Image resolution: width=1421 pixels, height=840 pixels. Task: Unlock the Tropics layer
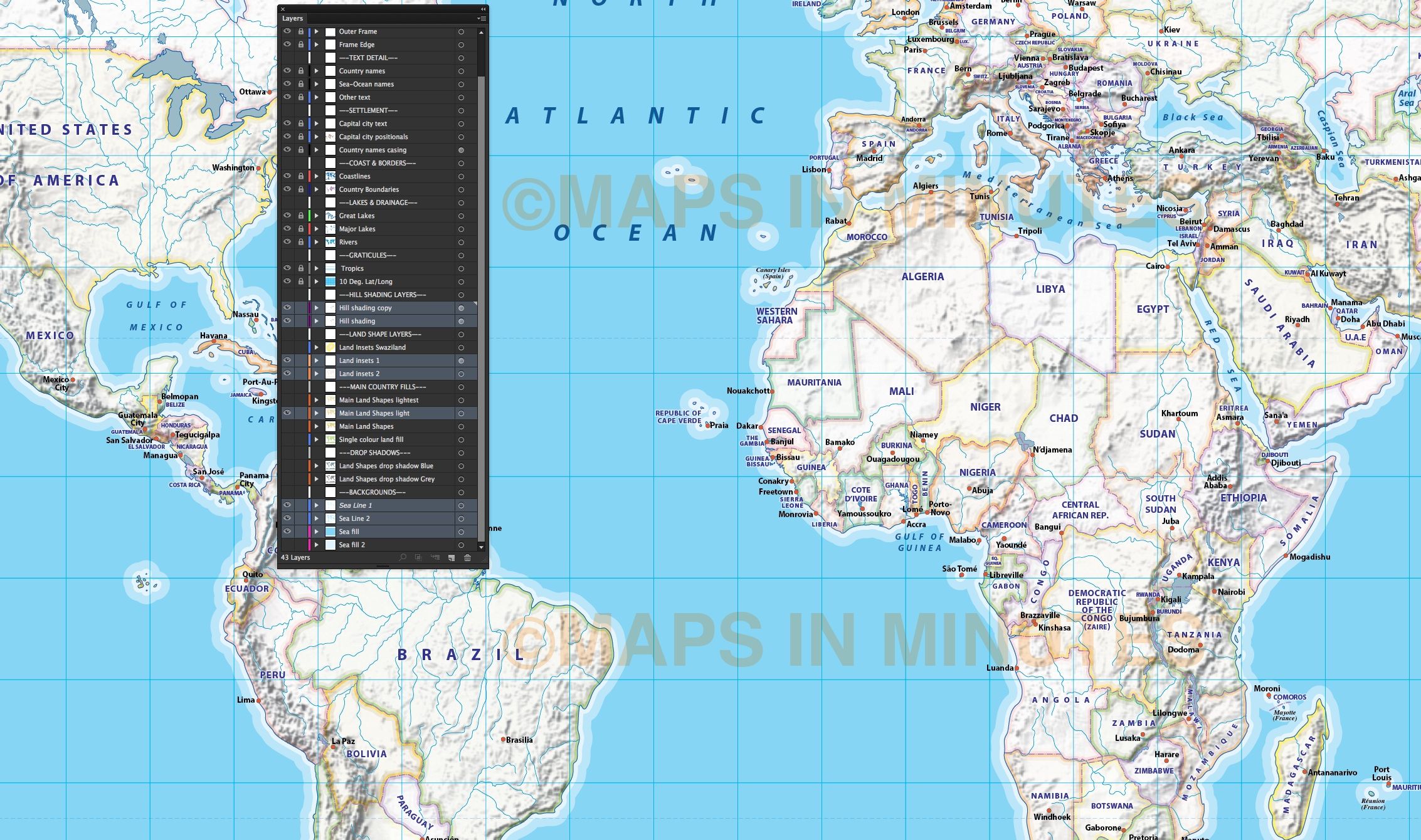tap(300, 268)
